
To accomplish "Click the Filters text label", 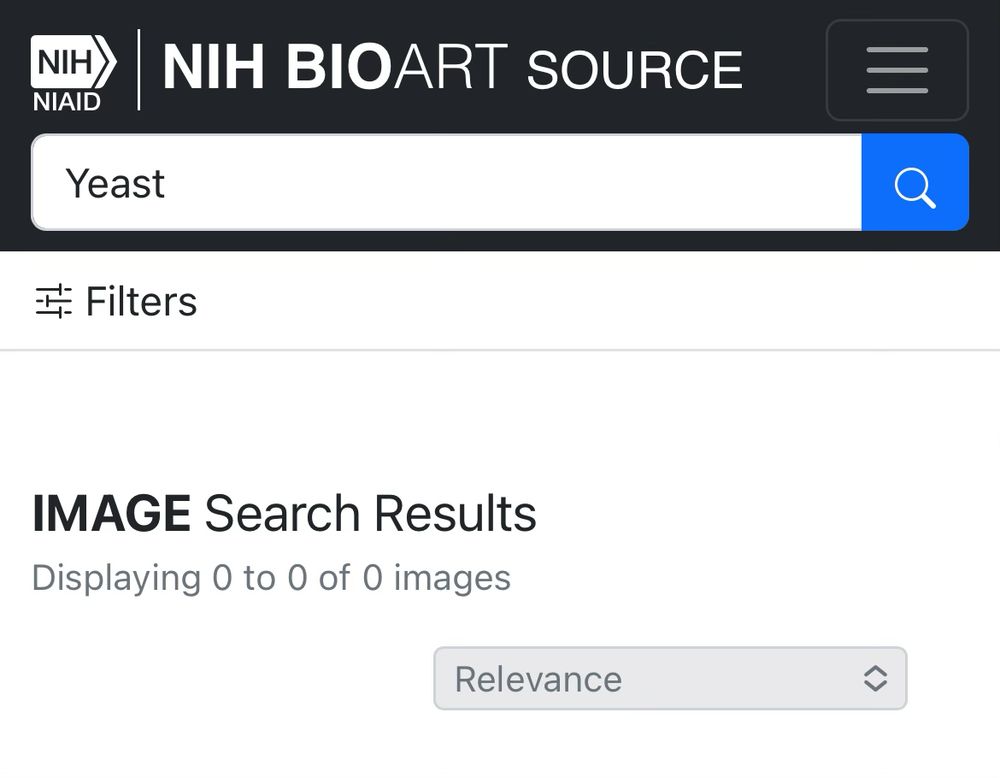I will (142, 301).
